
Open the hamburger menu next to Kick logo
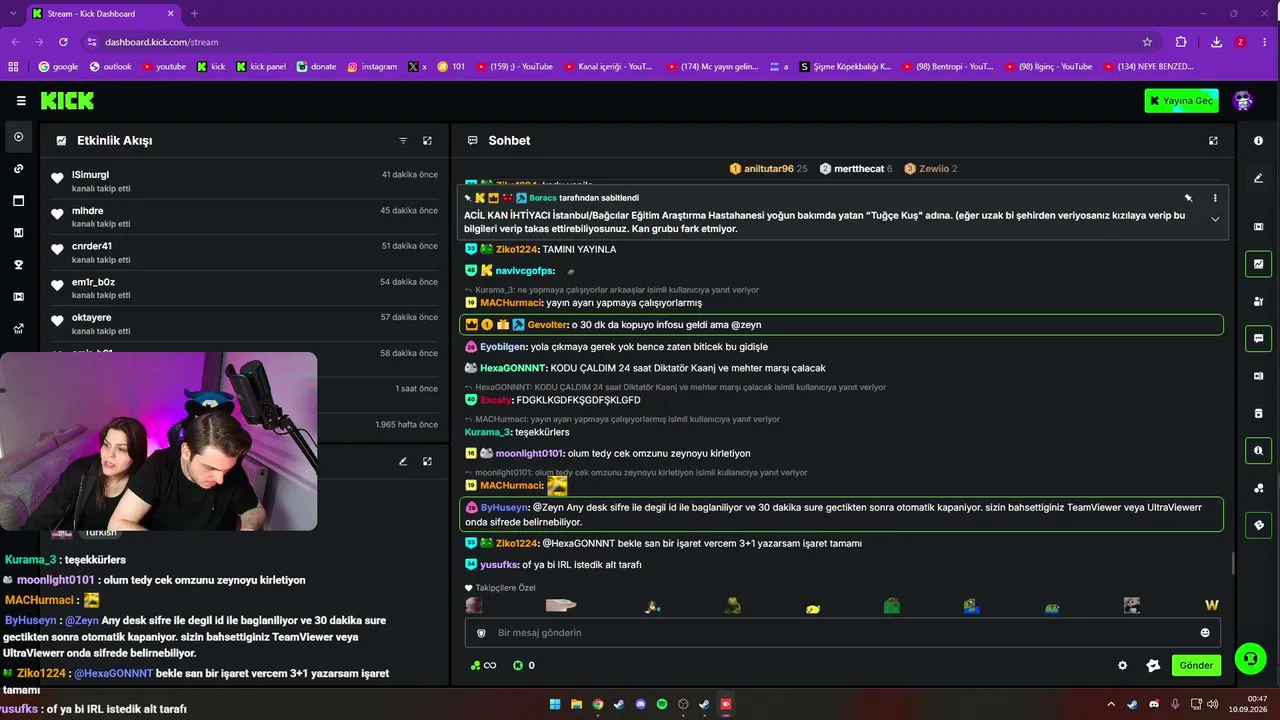pyautogui.click(x=21, y=101)
